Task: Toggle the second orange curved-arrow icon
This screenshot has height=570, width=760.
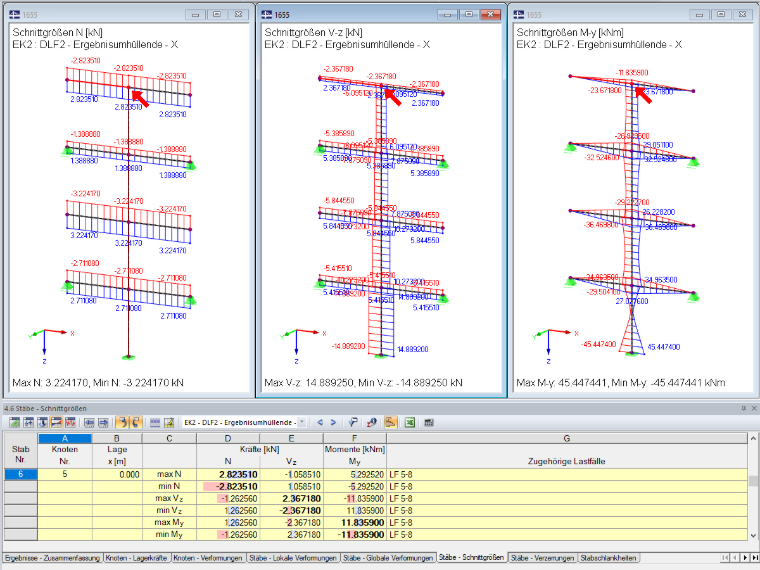Action: [x=136, y=423]
